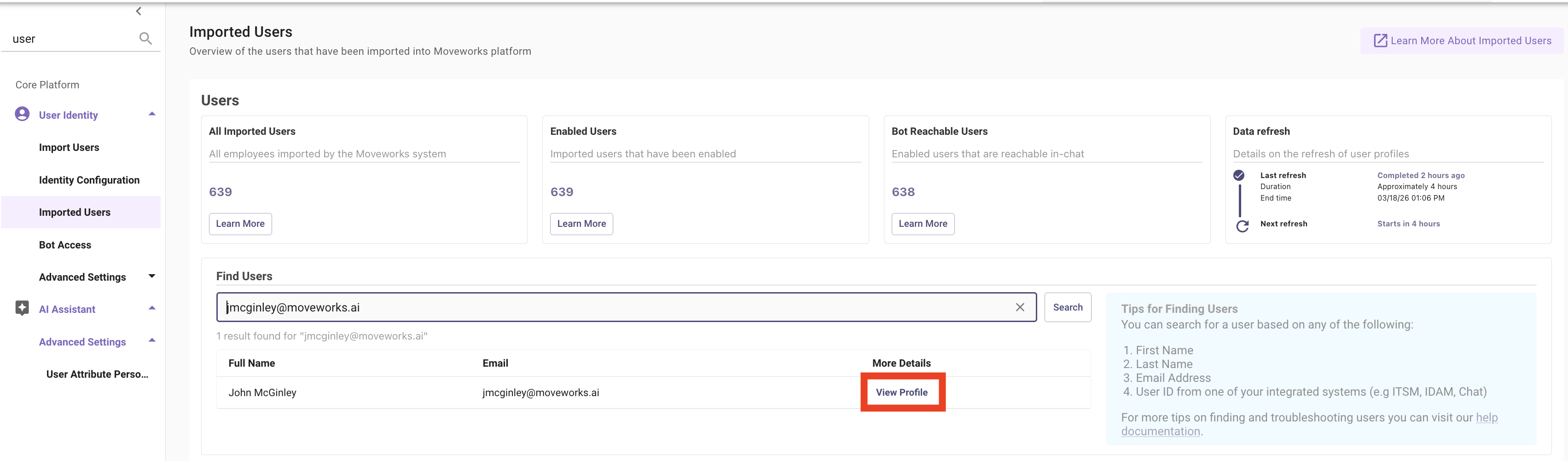Click the sidebar search magnifier icon
The width and height of the screenshot is (1568, 461).
tap(145, 39)
